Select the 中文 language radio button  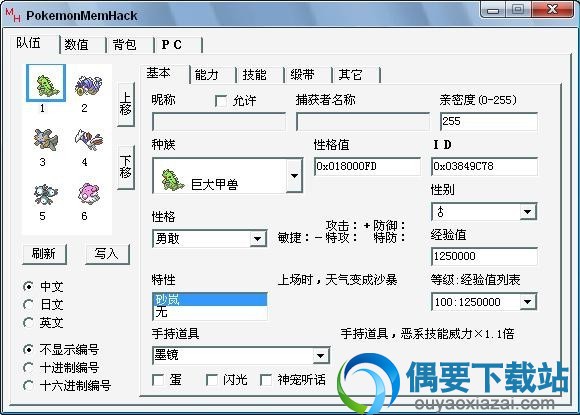28,286
